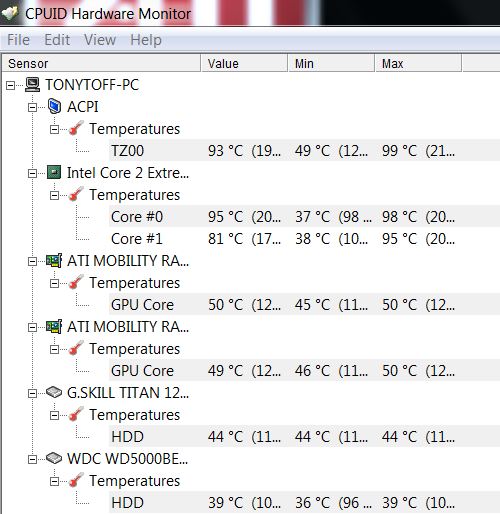This screenshot has width=500, height=514.
Task: Select the Intel Core 2 Extre... label
Action: [x=128, y=173]
